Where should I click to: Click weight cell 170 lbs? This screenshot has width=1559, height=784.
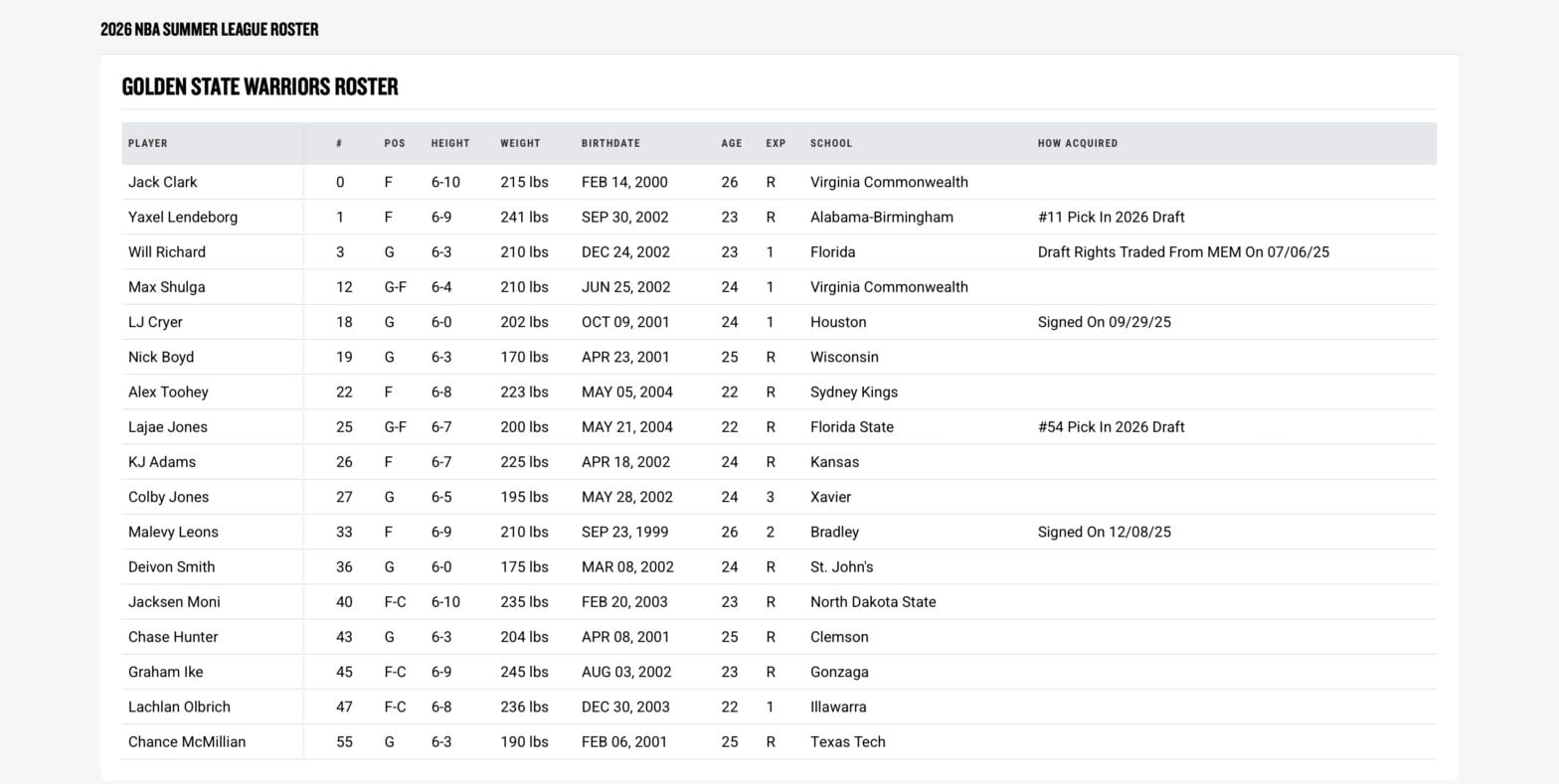pyautogui.click(x=524, y=357)
